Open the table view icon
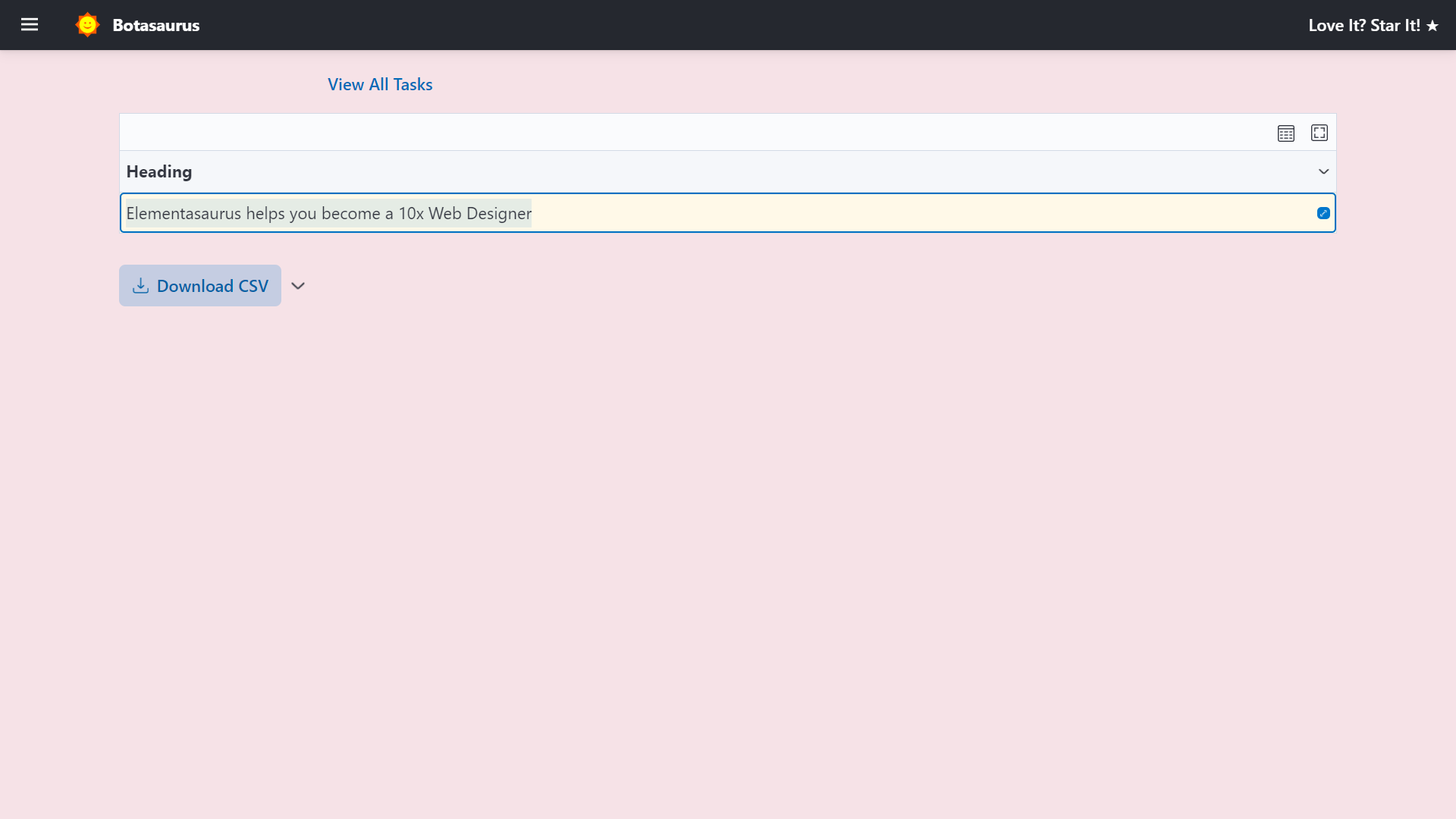Viewport: 1456px width, 819px height. 1286,133
